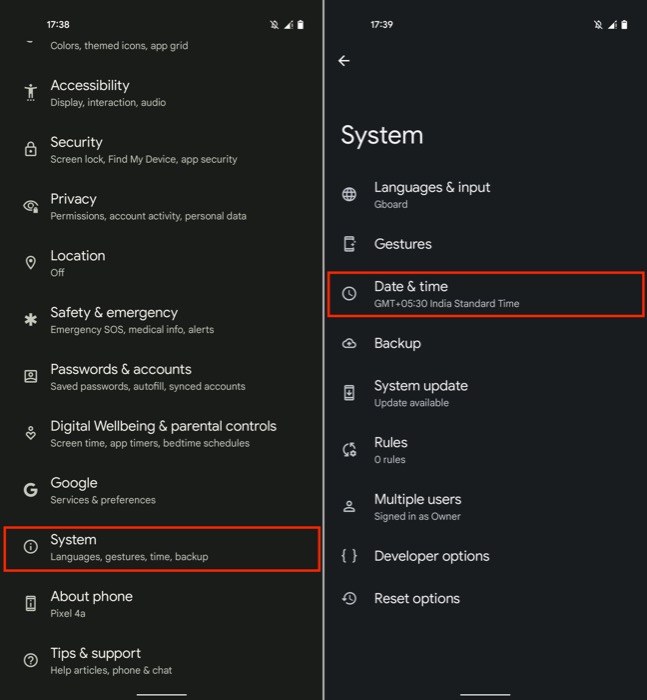Screen dimensions: 647x700
Task: Tap the Passwords & accounts person-card icon
Action: click(x=30, y=376)
